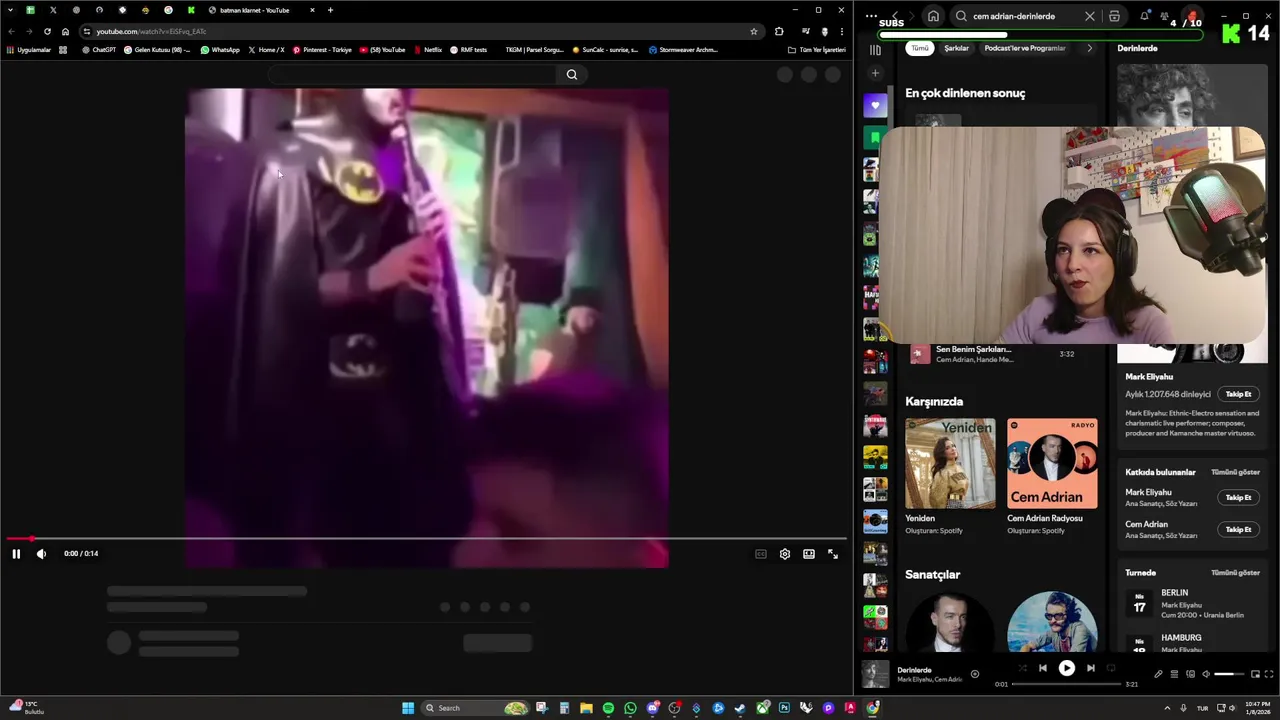Toggle Spotify lyrics microphone icon
The width and height of the screenshot is (1280, 720).
tap(1158, 674)
